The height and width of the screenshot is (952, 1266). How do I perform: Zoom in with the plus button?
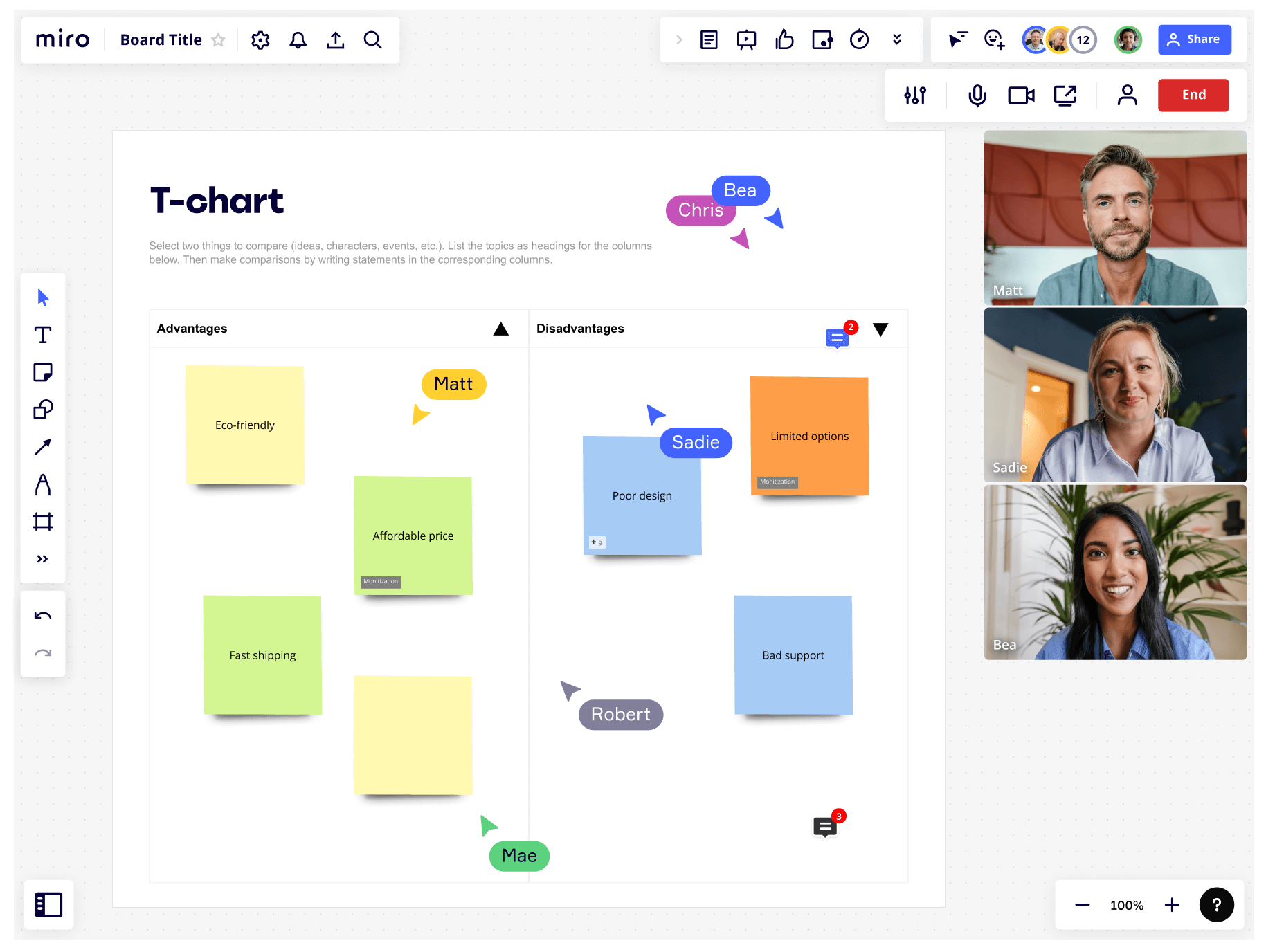coord(1172,905)
